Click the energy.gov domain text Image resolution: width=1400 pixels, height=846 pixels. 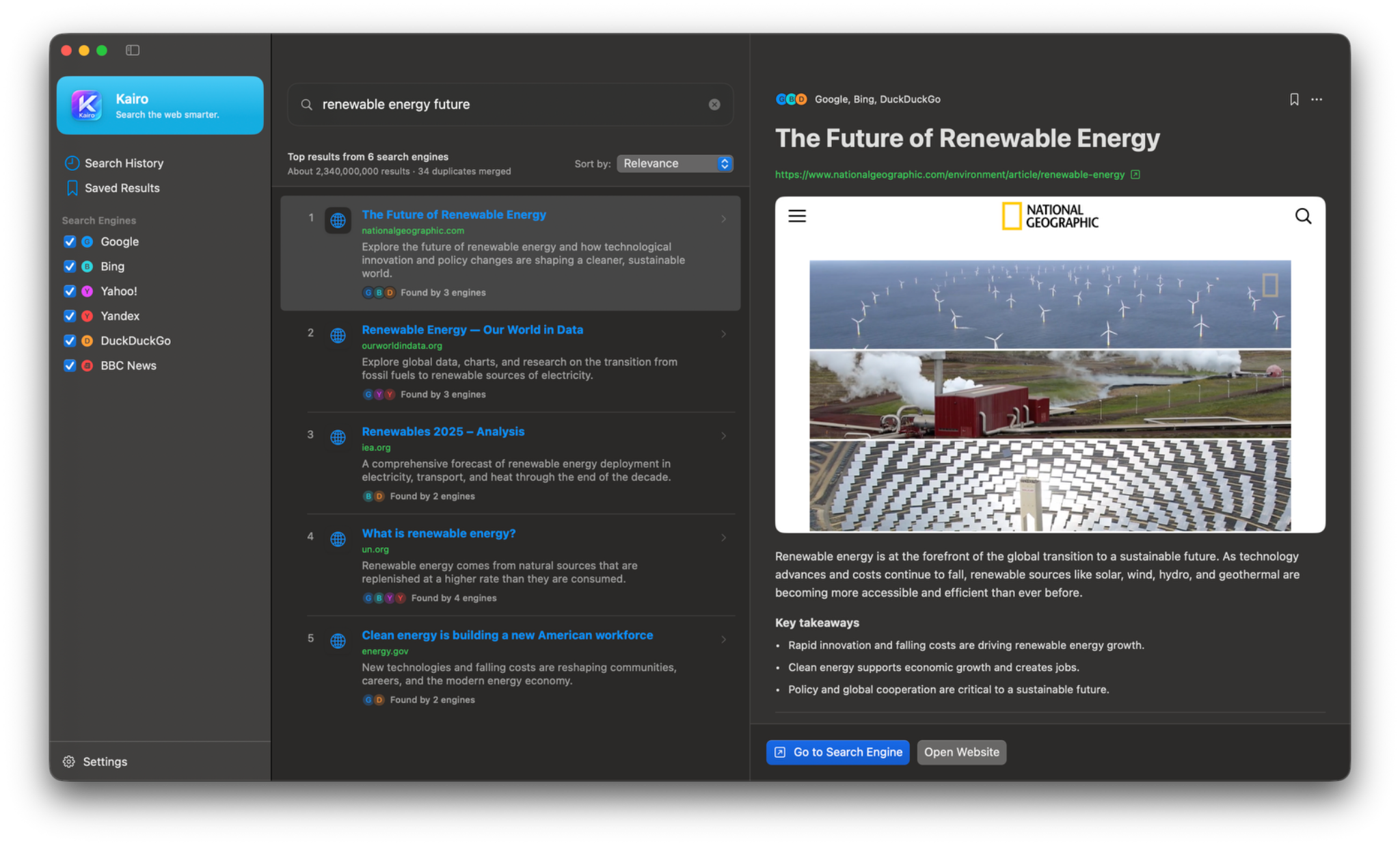[385, 652]
